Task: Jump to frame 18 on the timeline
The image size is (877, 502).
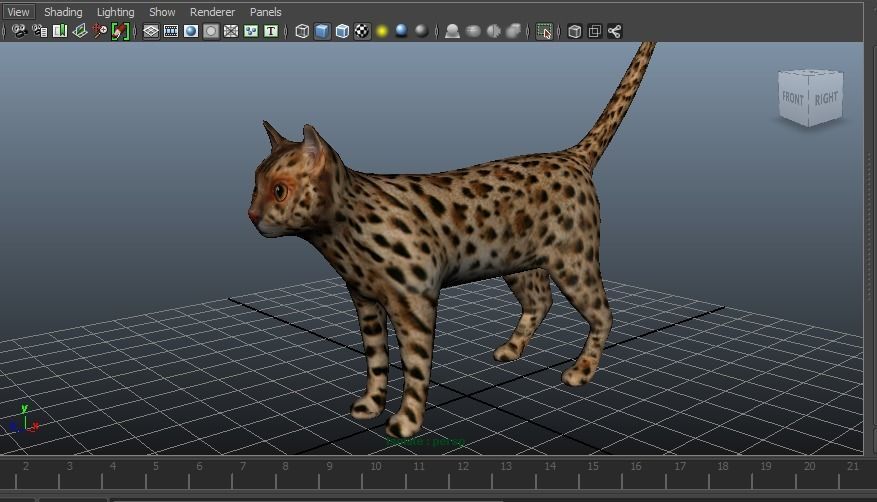Action: (x=723, y=466)
